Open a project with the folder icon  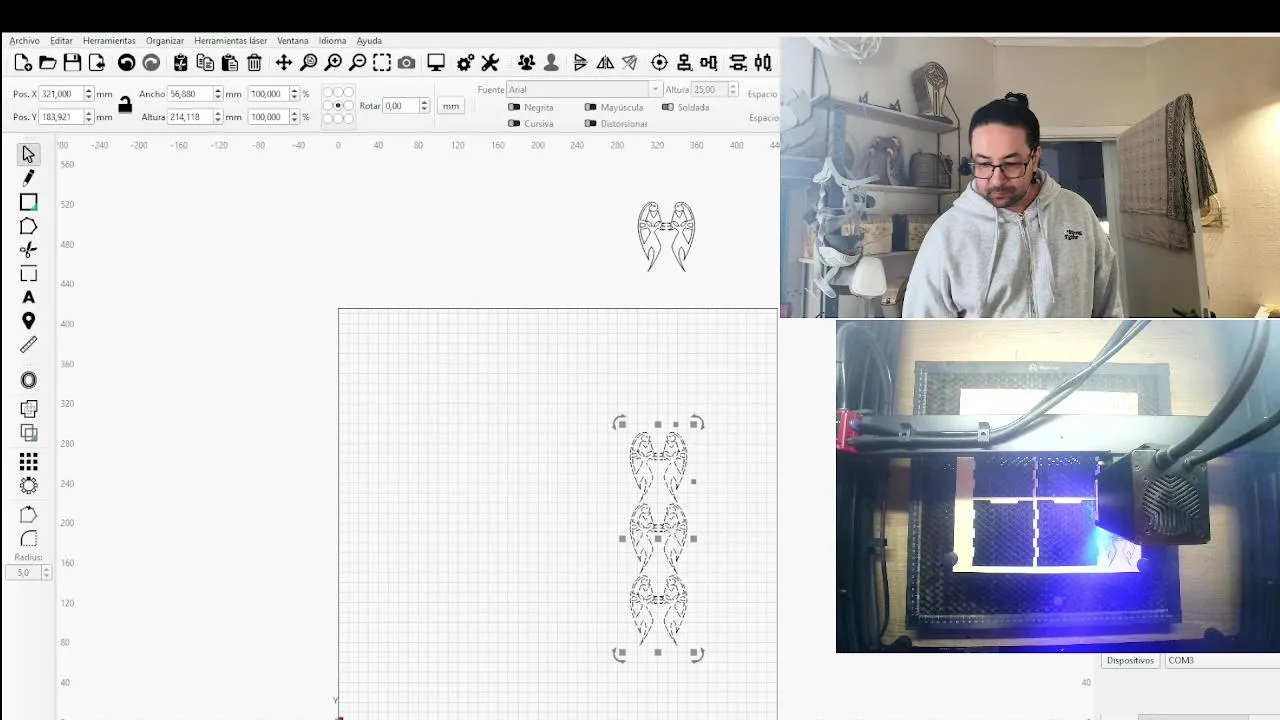[x=48, y=63]
